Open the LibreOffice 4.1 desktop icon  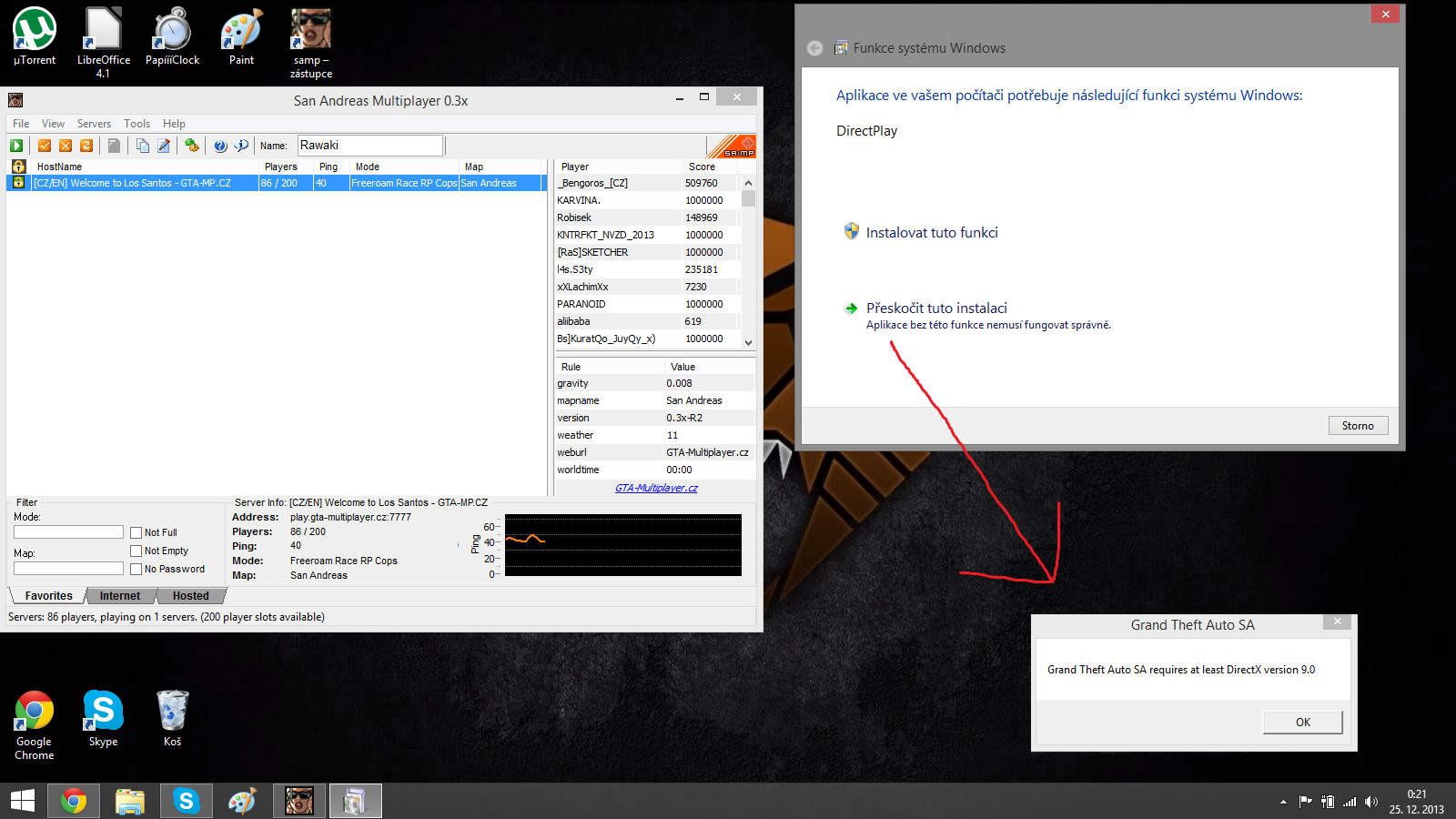pyautogui.click(x=103, y=42)
